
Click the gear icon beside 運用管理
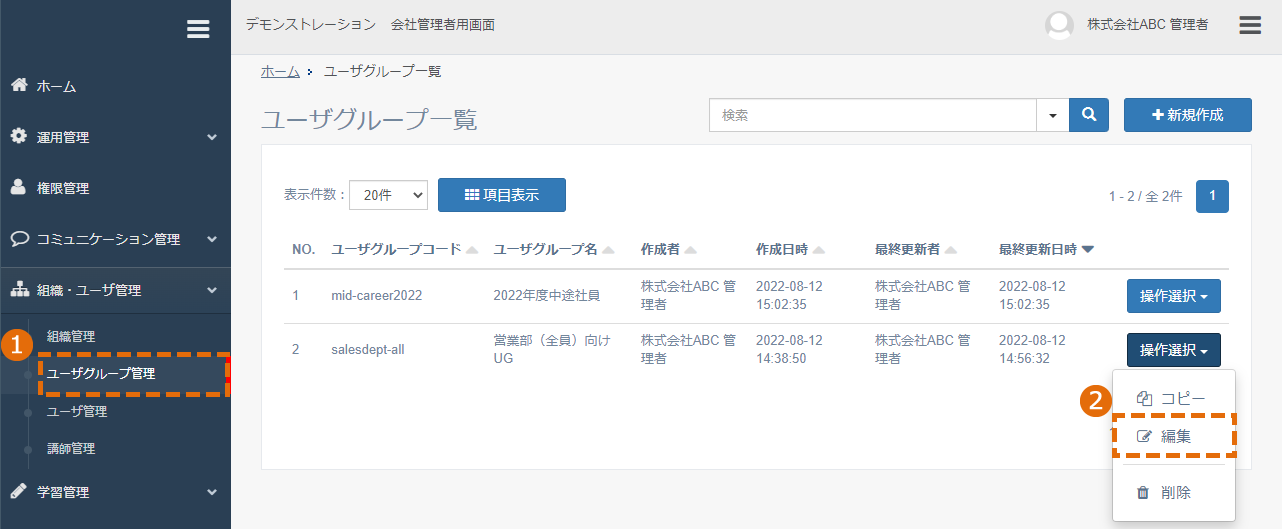click(18, 137)
